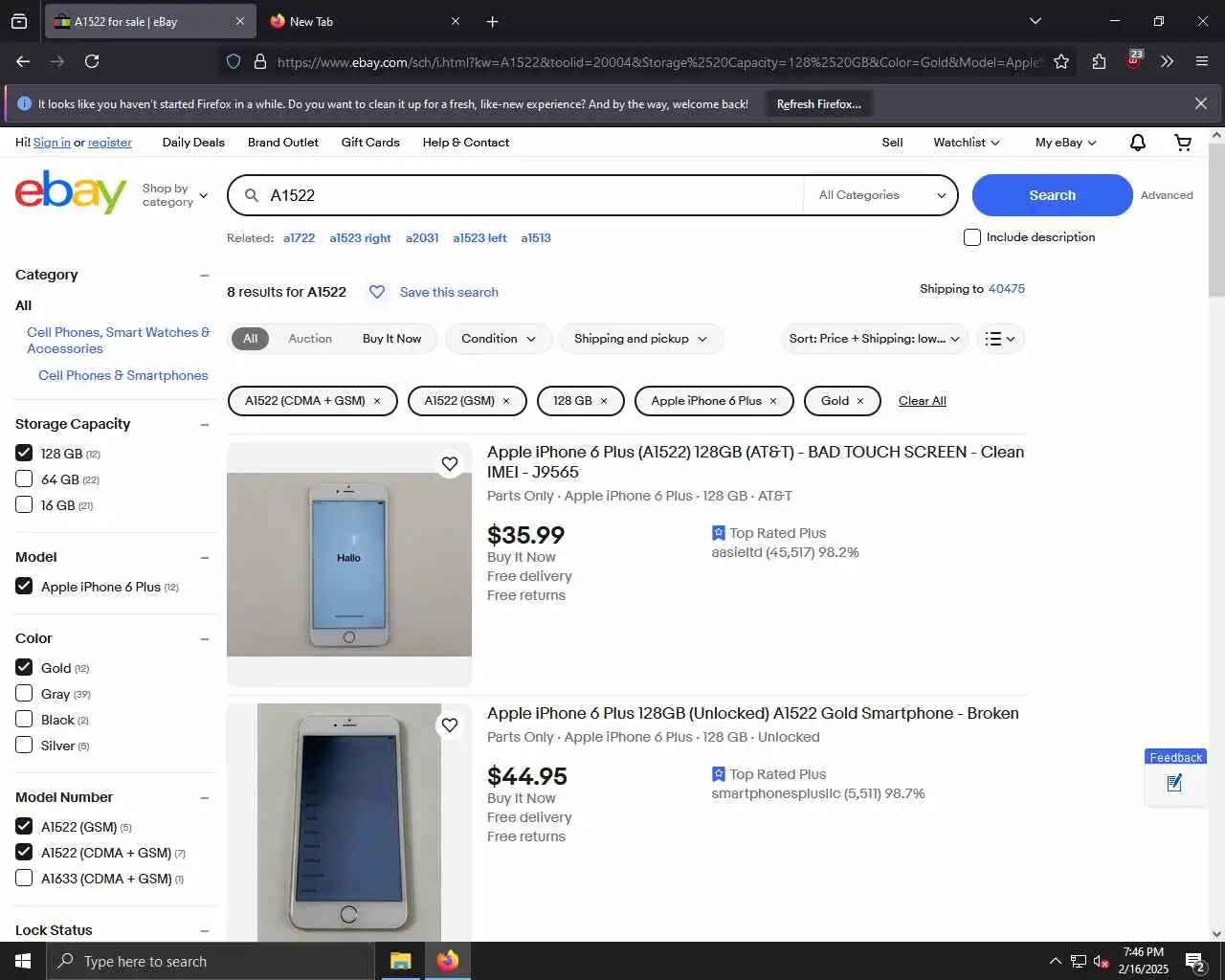This screenshot has width=1225, height=980.
Task: Uncheck the Gold color checkbox
Action: click(x=24, y=667)
